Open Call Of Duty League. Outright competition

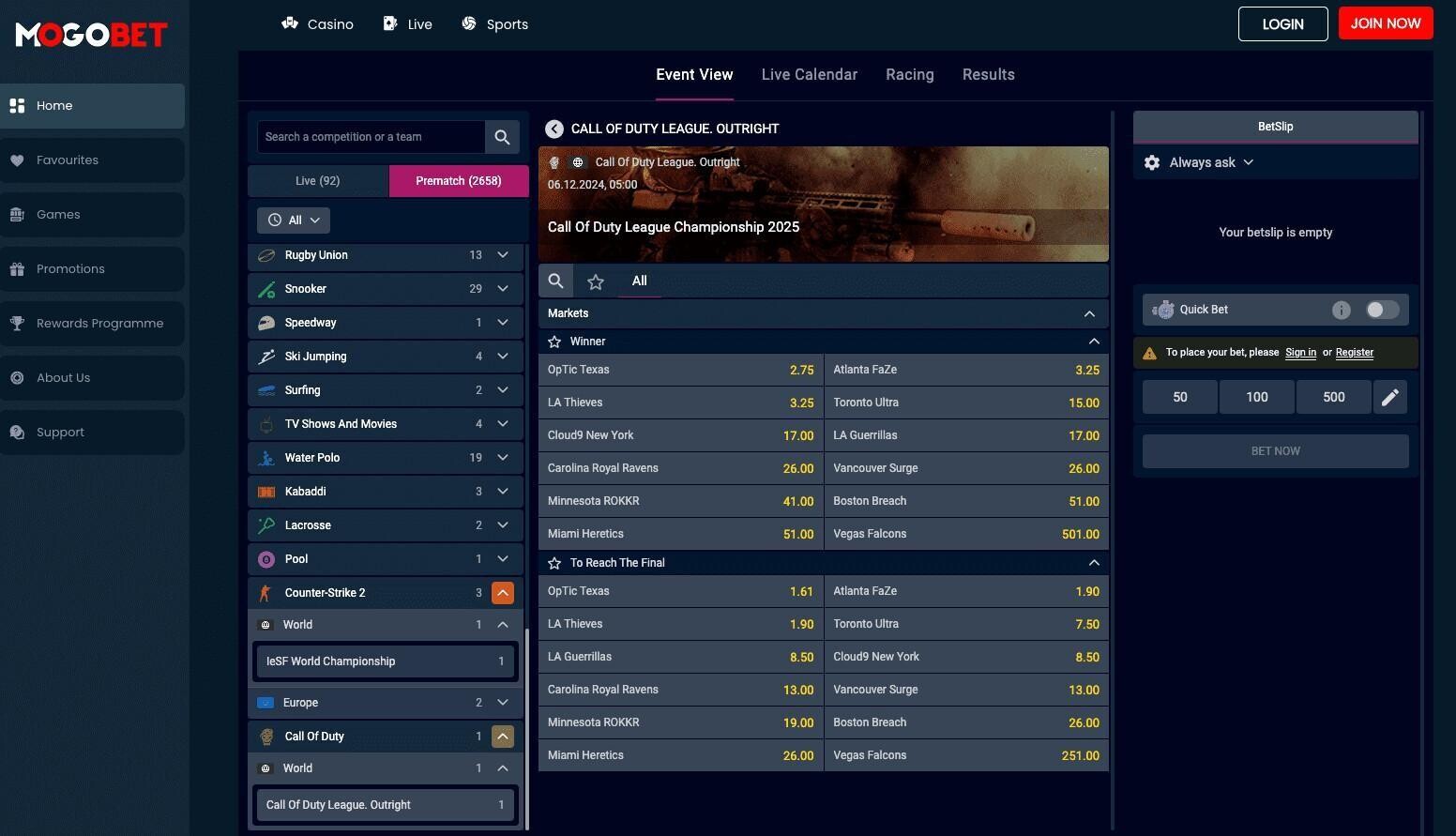[x=386, y=805]
